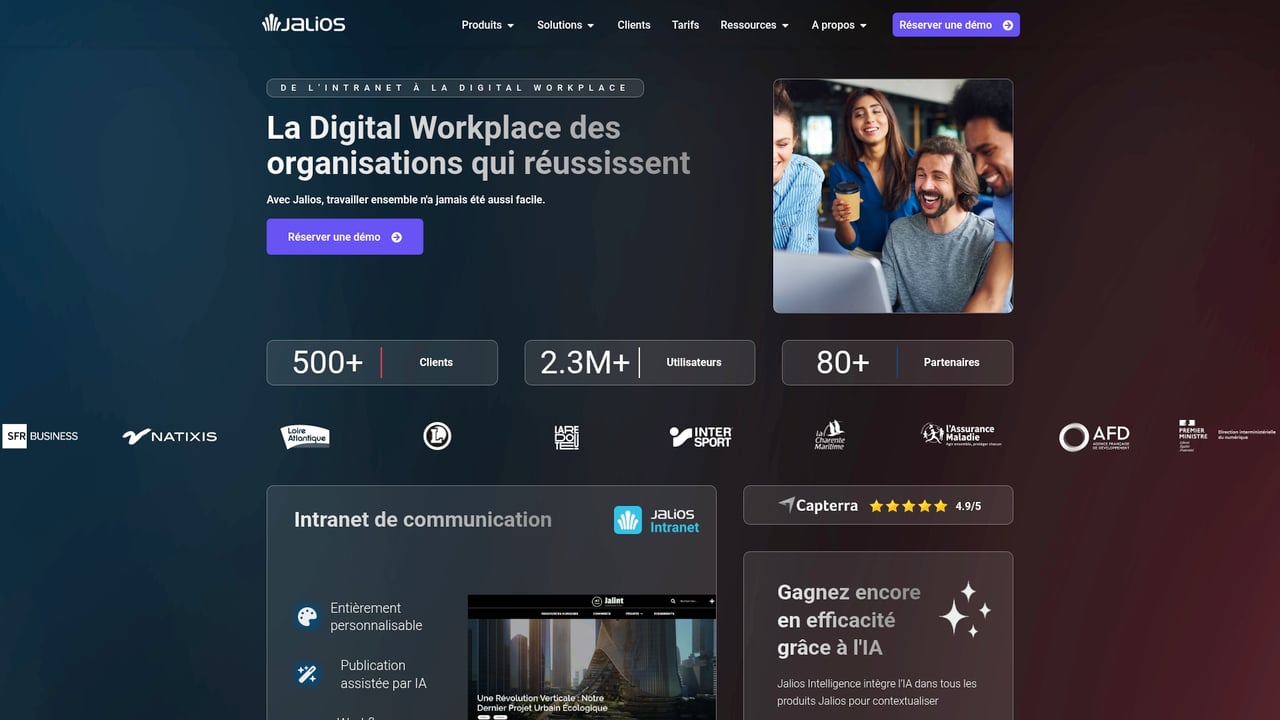Click the Jalios logo in the navbar
Image resolution: width=1280 pixels, height=720 pixels.
(303, 23)
